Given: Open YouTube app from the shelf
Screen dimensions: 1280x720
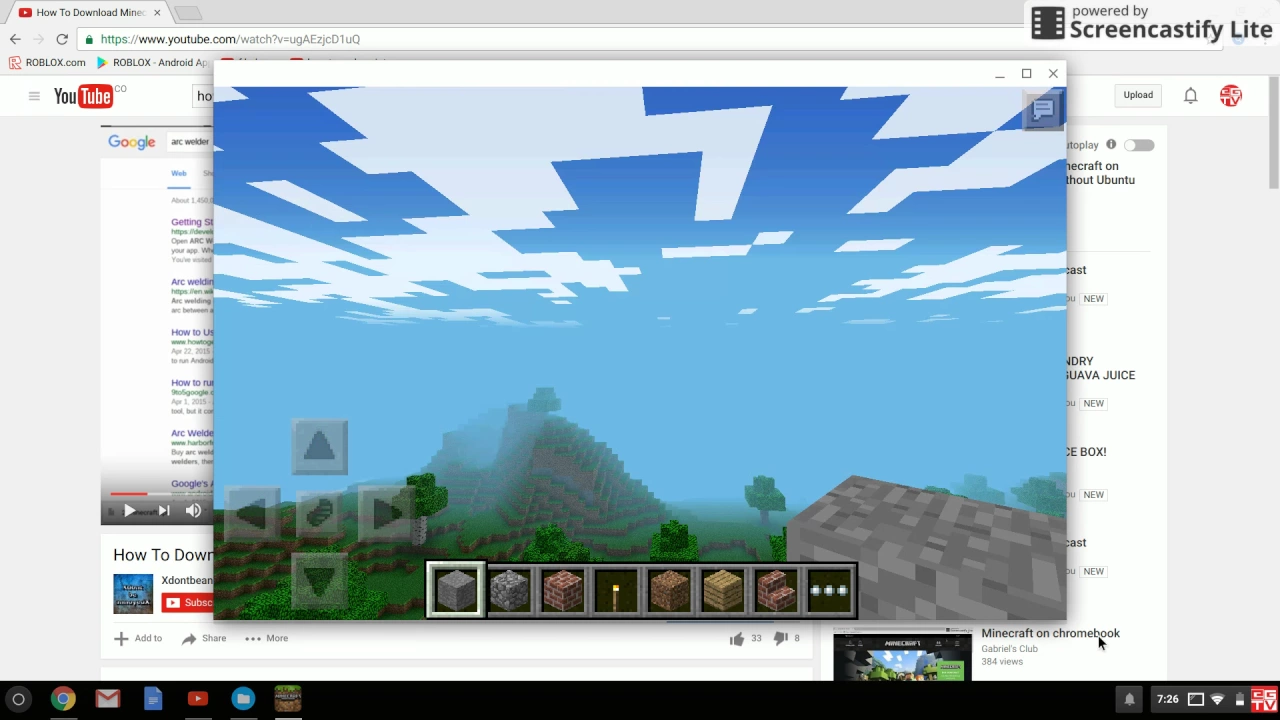Looking at the screenshot, I should tap(198, 699).
